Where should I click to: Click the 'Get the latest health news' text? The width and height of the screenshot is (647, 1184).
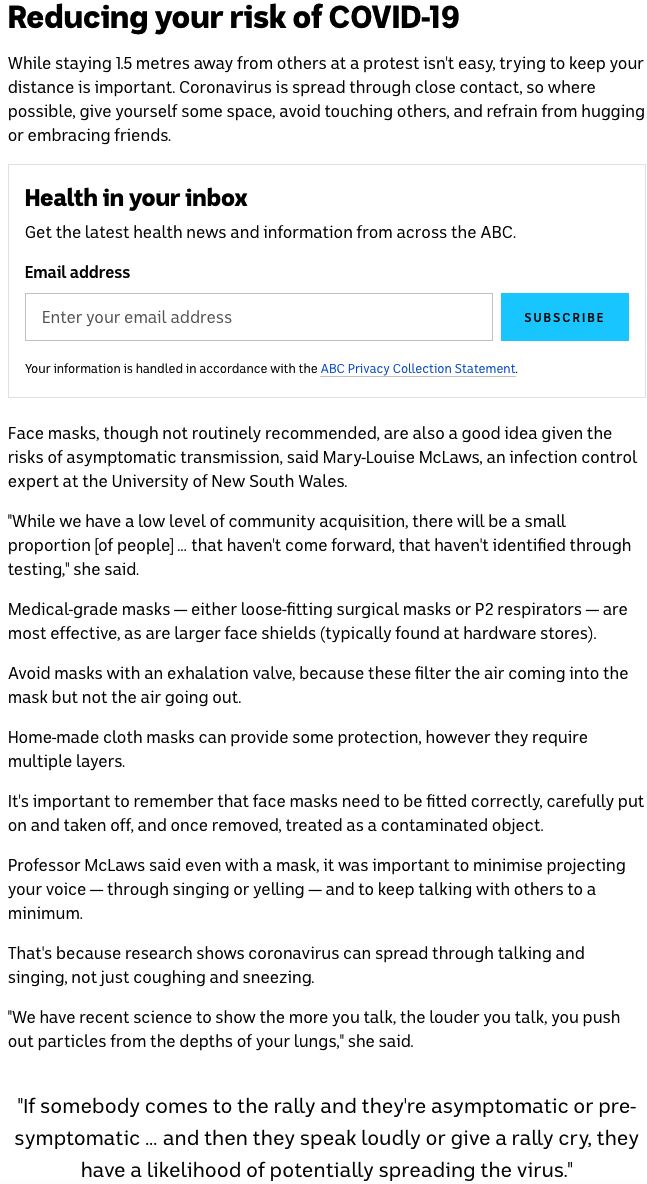click(x=270, y=233)
